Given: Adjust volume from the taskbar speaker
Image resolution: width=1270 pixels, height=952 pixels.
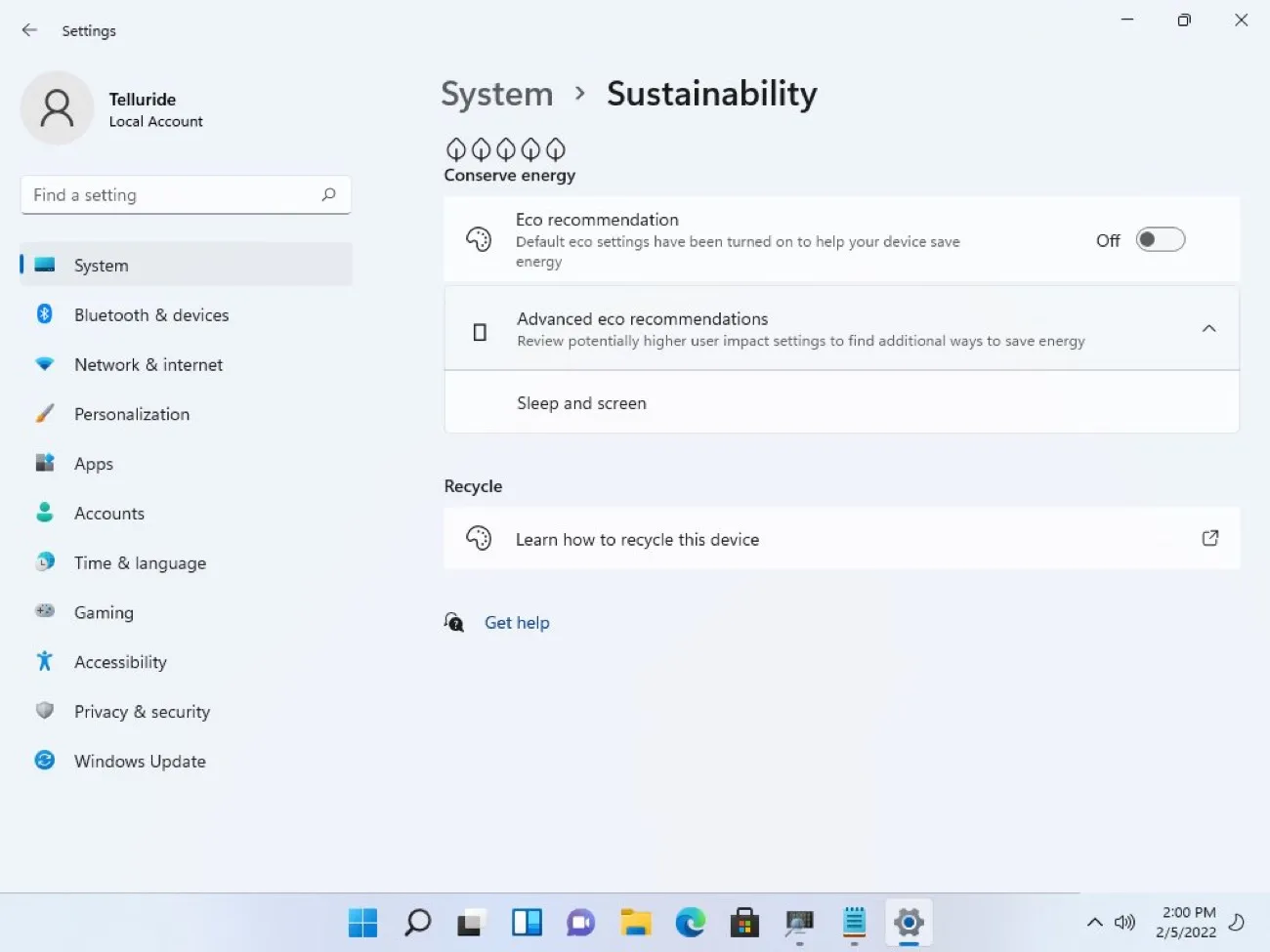Looking at the screenshot, I should (1124, 922).
